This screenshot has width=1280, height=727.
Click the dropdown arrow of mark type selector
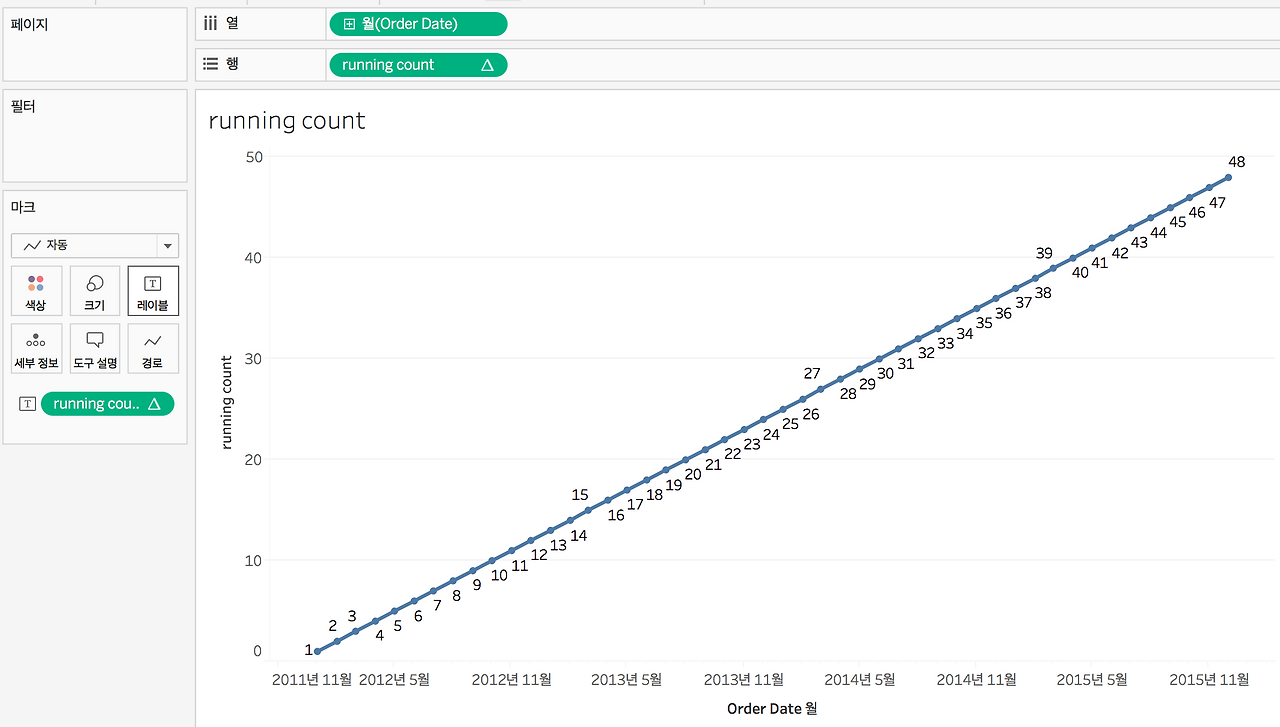click(x=167, y=245)
